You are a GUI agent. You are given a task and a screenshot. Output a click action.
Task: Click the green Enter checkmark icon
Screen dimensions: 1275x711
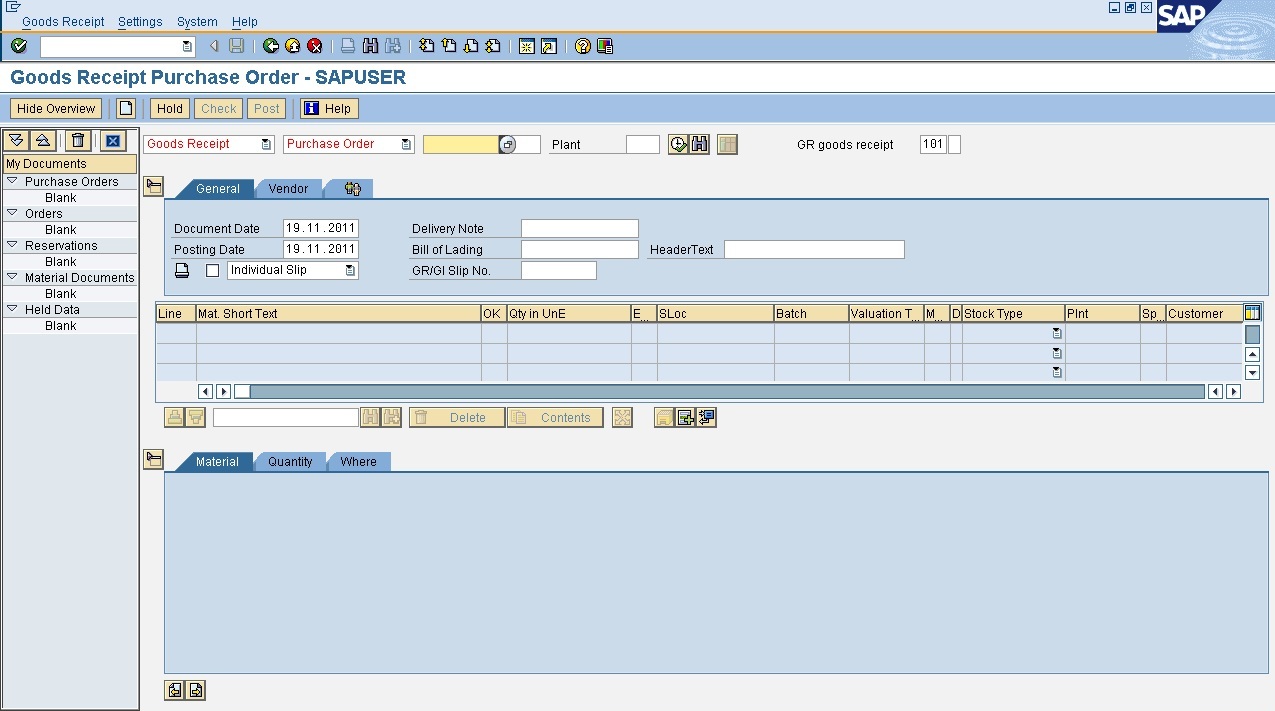click(x=19, y=46)
